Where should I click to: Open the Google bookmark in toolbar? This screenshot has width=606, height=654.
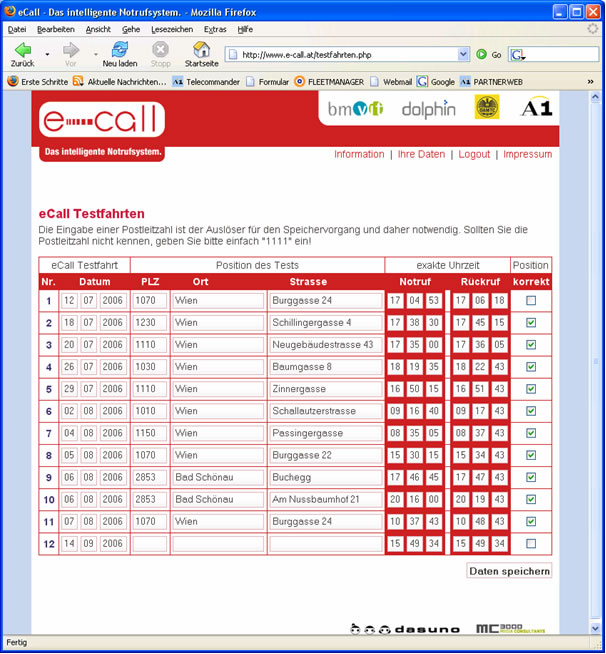(436, 82)
